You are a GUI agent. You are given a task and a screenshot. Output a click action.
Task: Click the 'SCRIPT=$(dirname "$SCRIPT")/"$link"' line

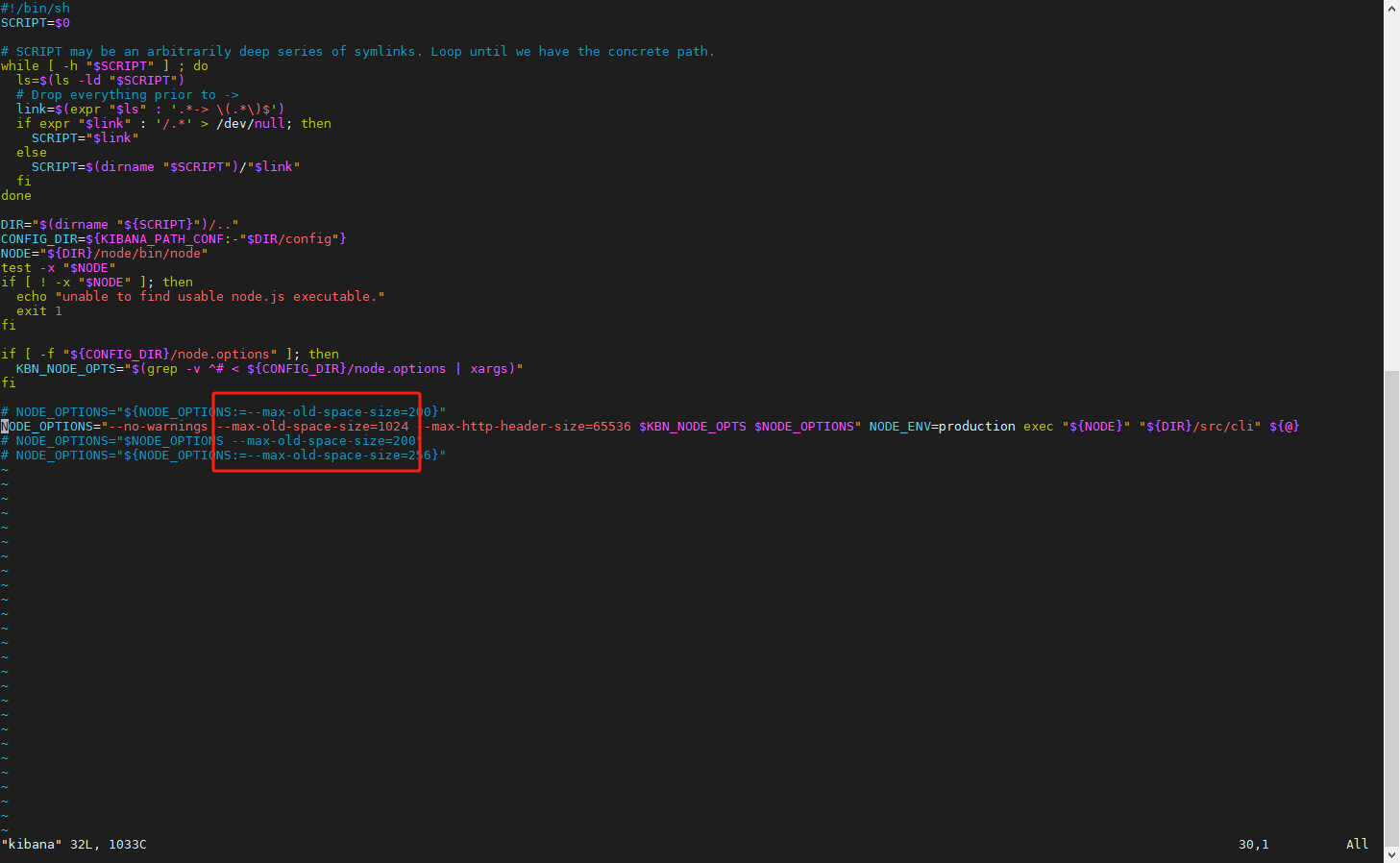tap(165, 166)
